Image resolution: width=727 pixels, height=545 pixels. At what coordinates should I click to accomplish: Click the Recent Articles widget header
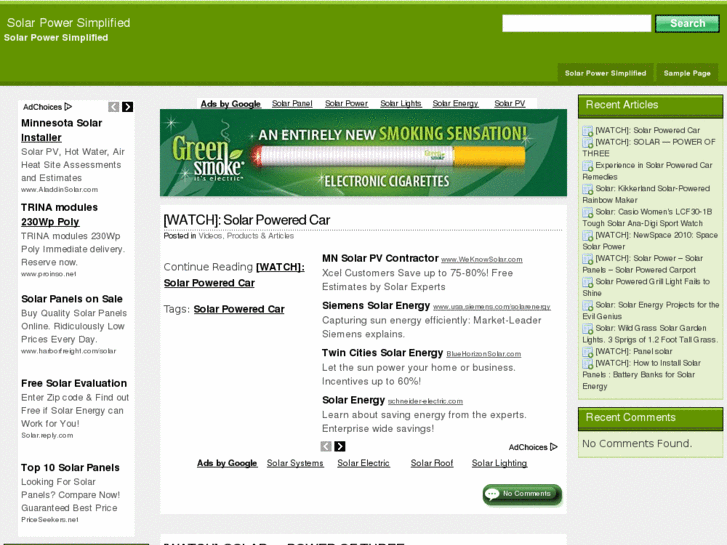(650, 106)
